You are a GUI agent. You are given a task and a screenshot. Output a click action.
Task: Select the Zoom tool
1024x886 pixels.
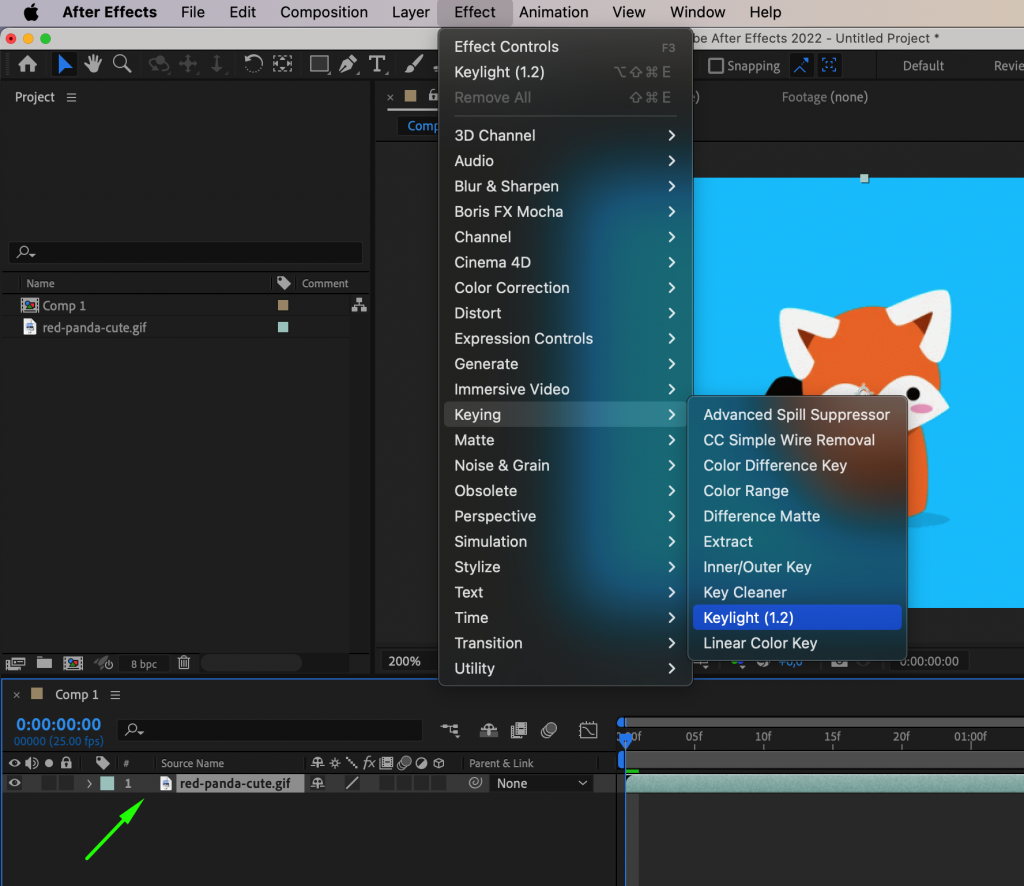(122, 64)
